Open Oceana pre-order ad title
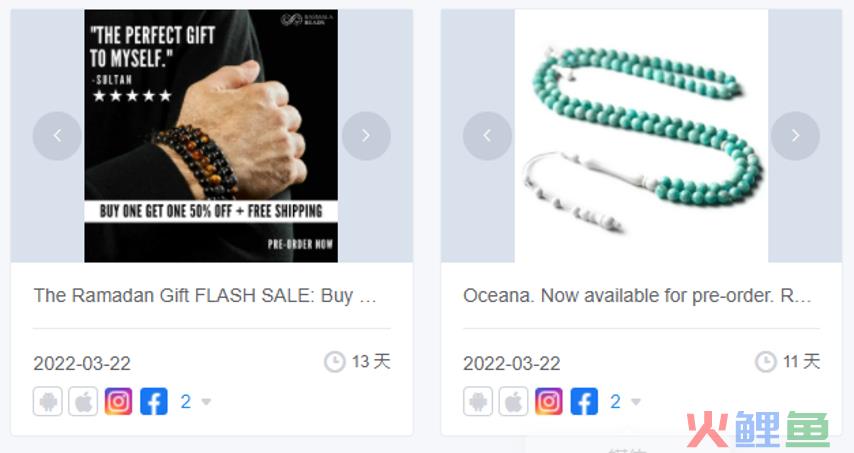 [x=637, y=296]
